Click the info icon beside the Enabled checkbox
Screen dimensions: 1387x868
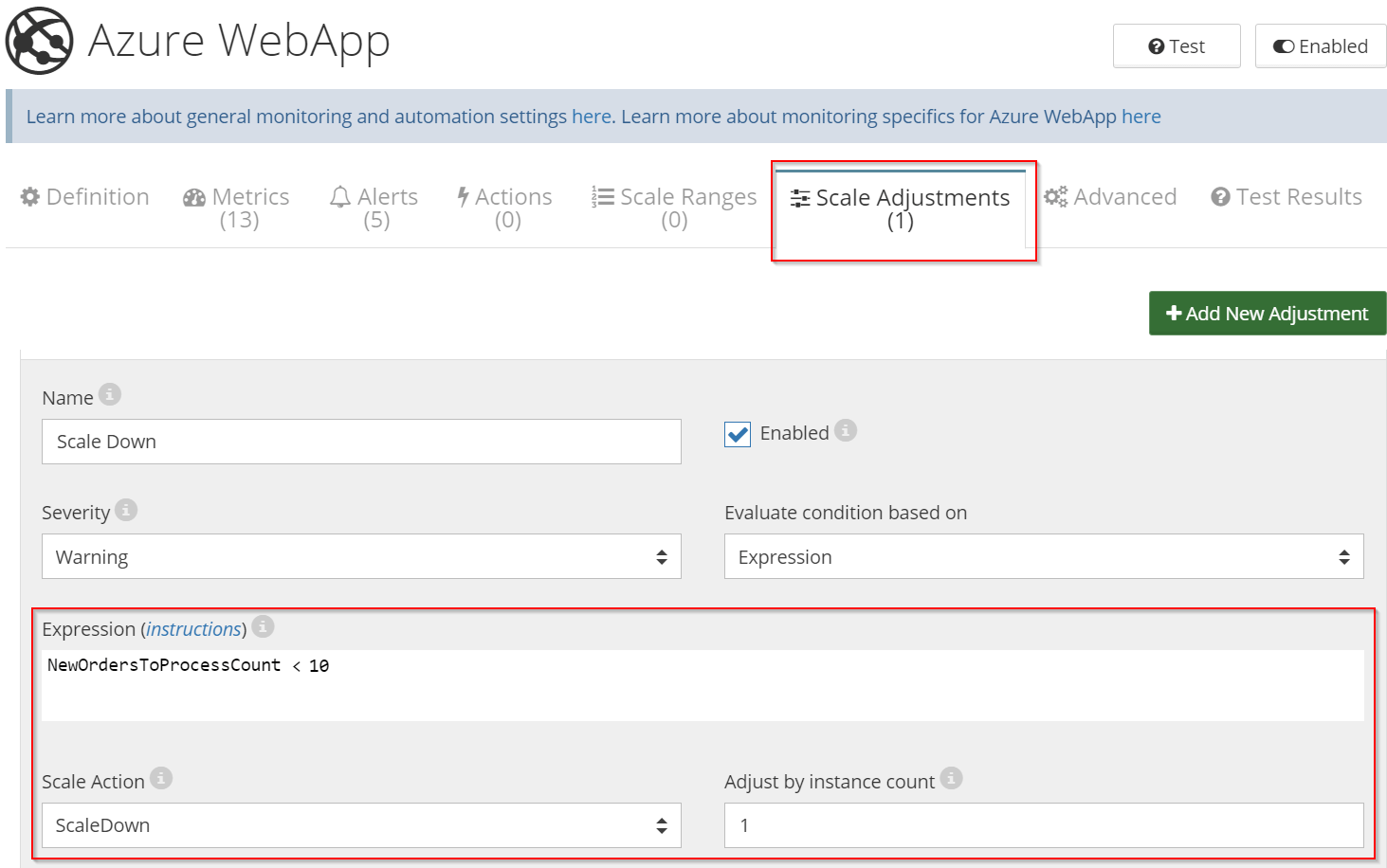pyautogui.click(x=846, y=430)
